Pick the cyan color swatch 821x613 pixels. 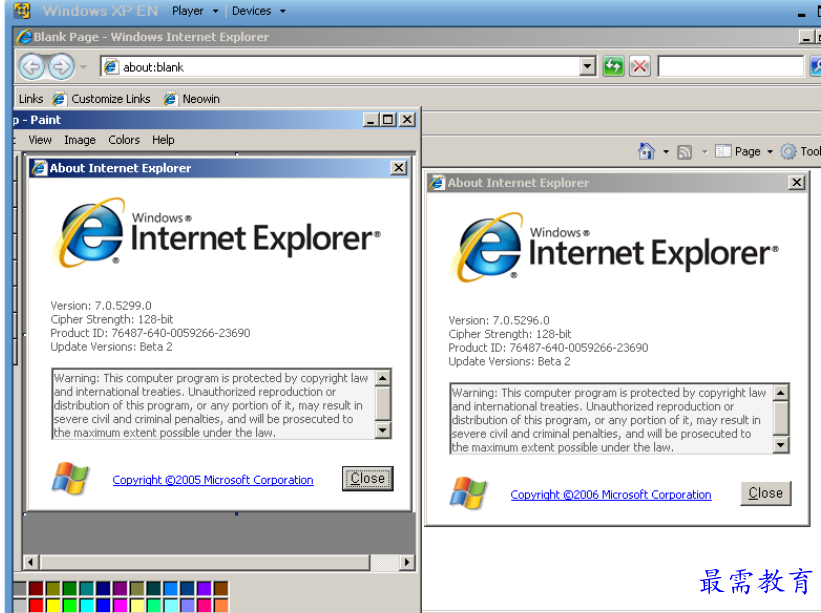86,605
